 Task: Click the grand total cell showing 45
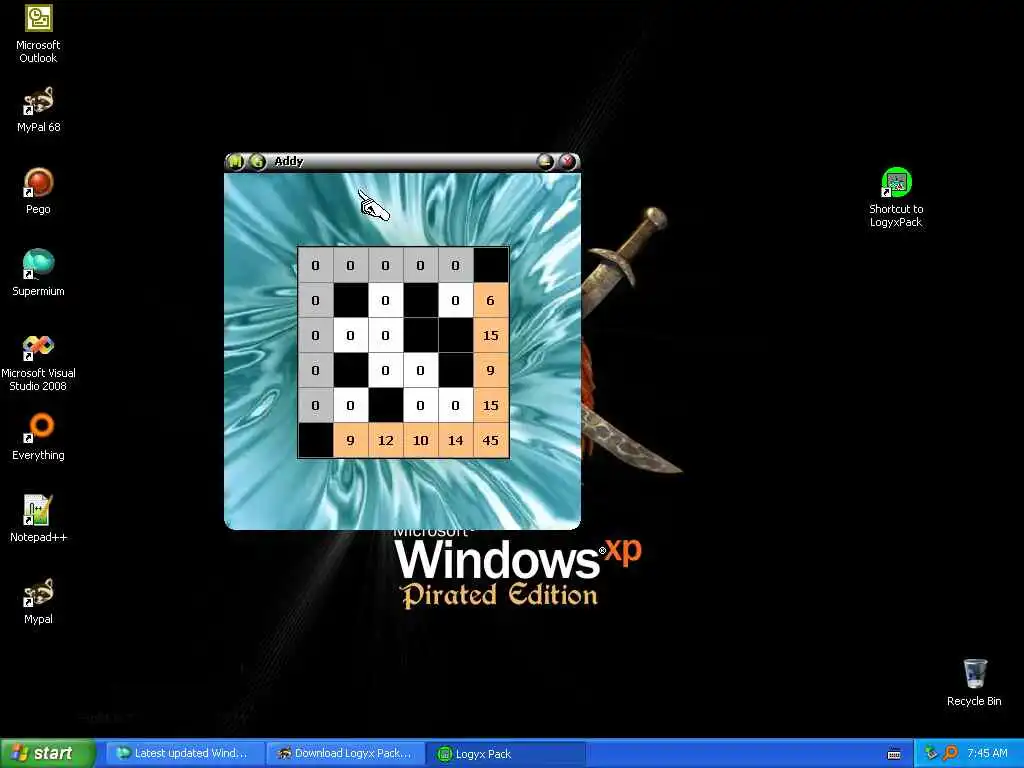coord(490,440)
